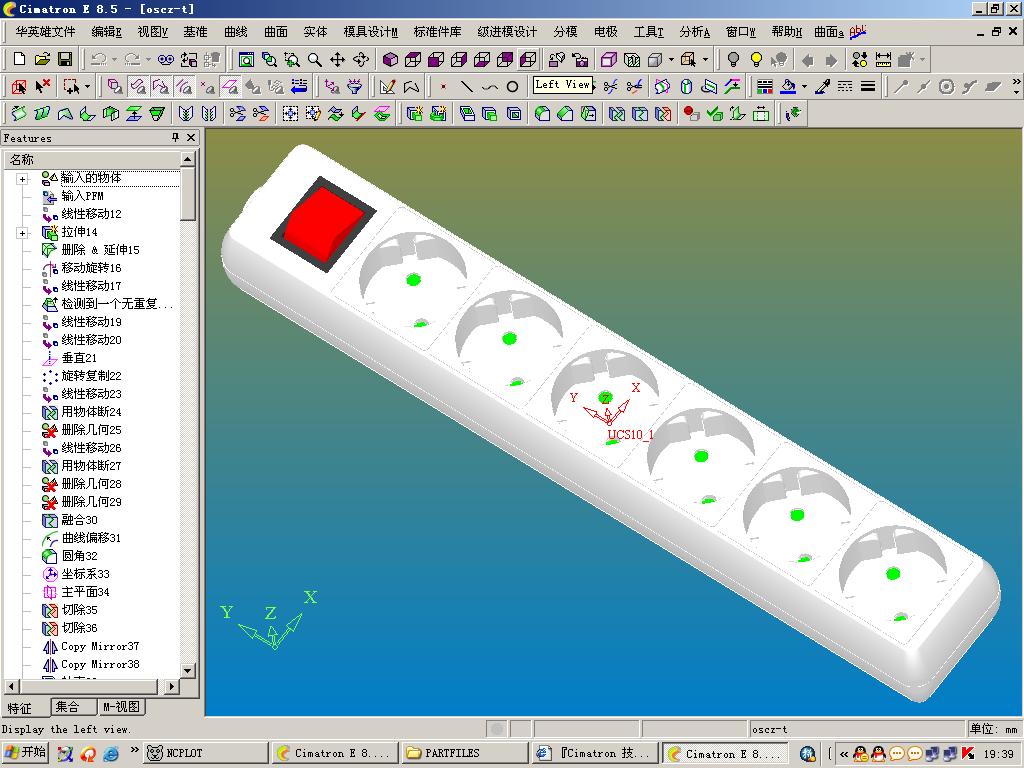Toggle the pink plane selection filter
Screen dimensions: 1024x768
[229, 86]
